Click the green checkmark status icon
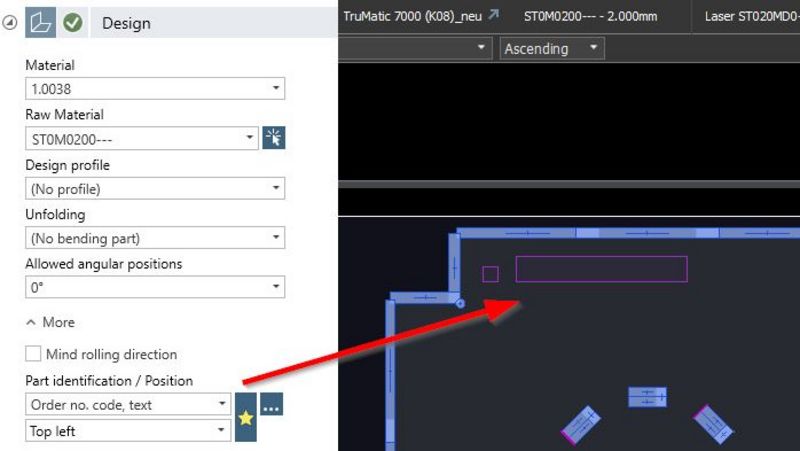The width and height of the screenshot is (800, 451). click(72, 22)
